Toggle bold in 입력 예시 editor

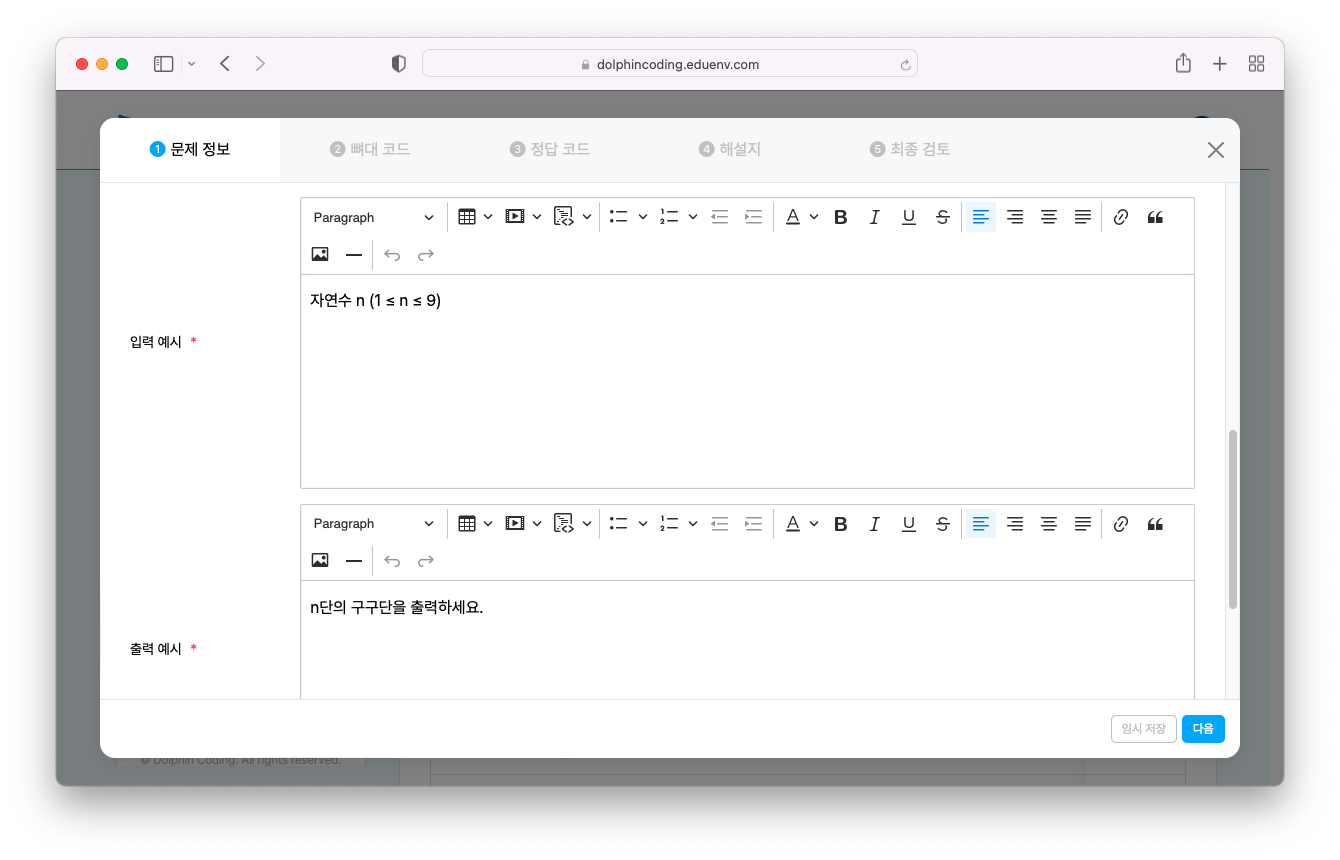point(841,217)
